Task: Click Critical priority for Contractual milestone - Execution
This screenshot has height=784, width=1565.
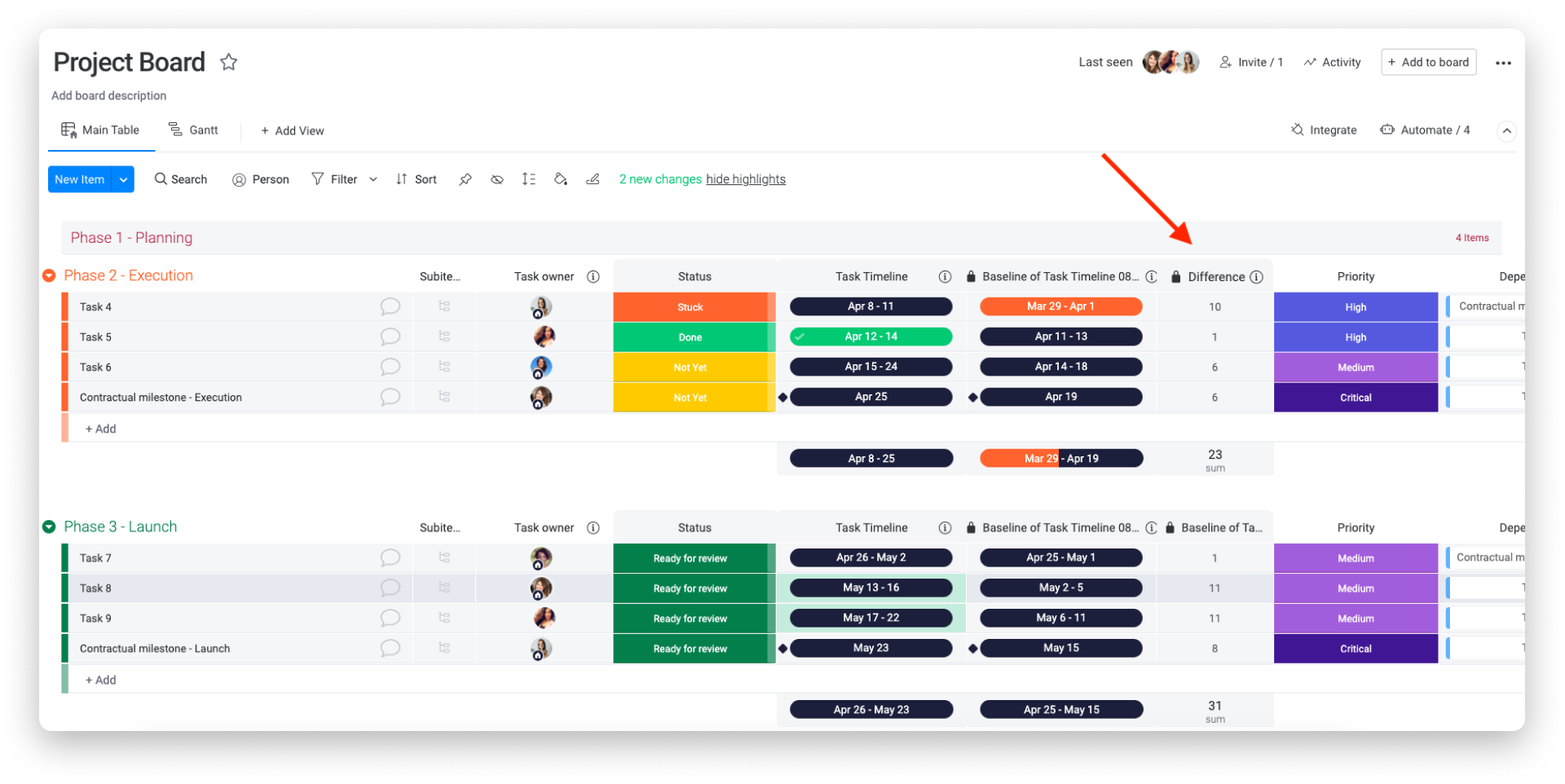Action: click(x=1356, y=398)
